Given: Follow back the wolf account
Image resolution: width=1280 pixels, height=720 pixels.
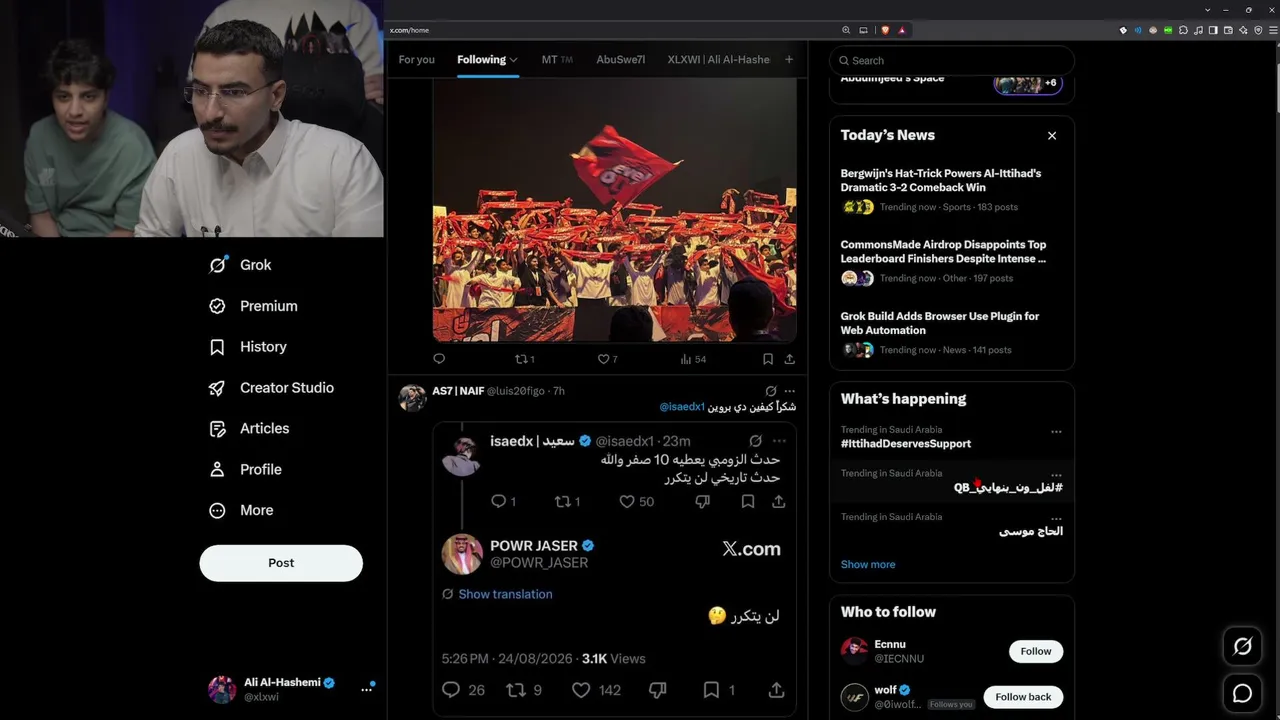Looking at the screenshot, I should point(1023,697).
